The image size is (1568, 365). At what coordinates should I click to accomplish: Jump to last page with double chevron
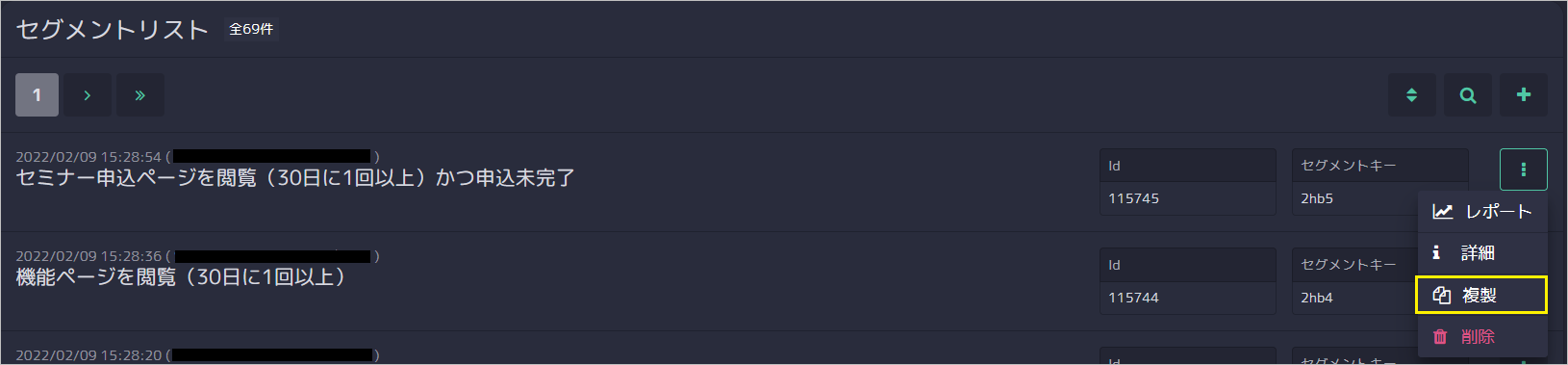[x=140, y=94]
